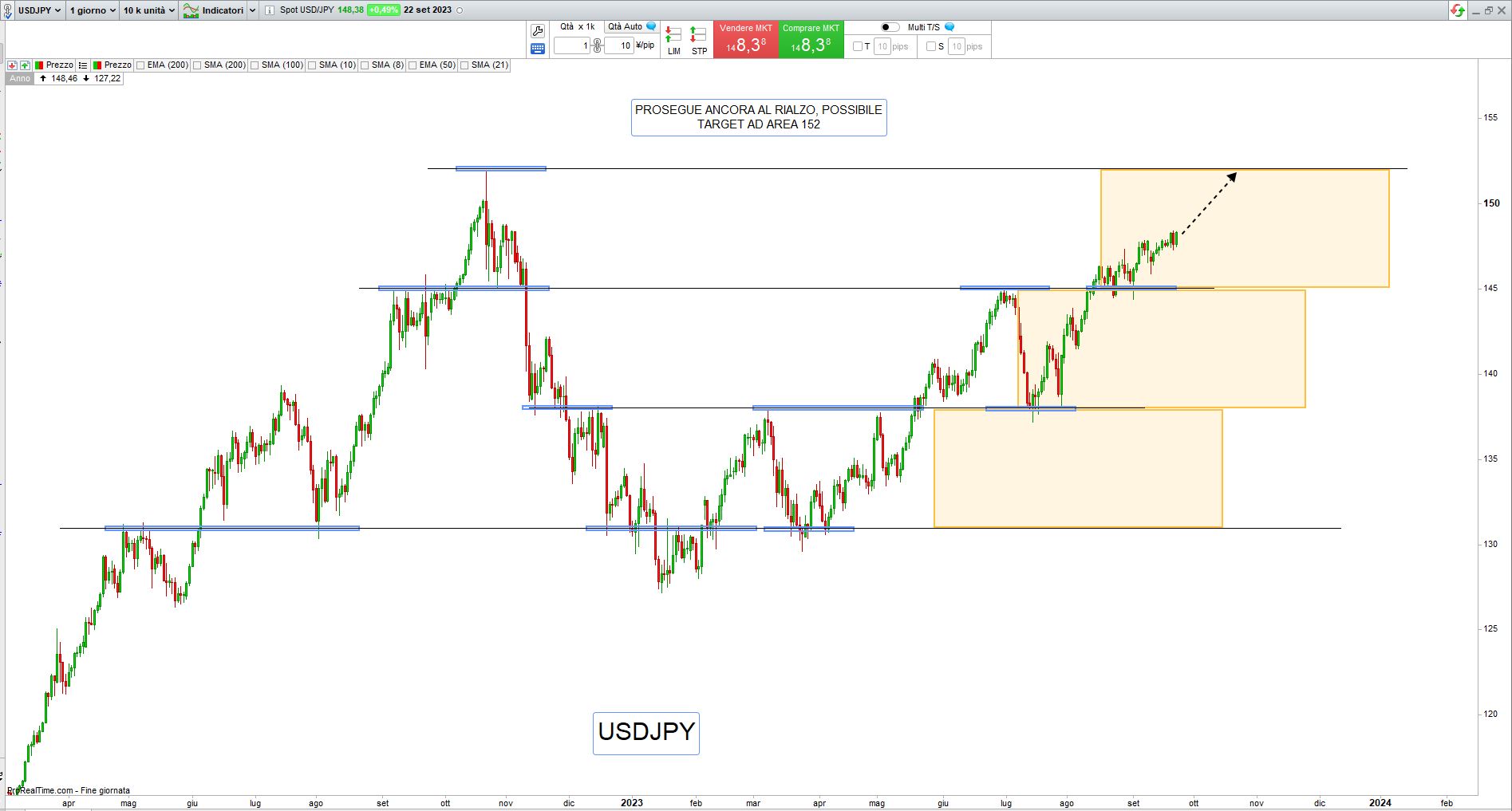Check the SMA (8) indicator box
Screen dimensions: 1512x811
coord(365,65)
